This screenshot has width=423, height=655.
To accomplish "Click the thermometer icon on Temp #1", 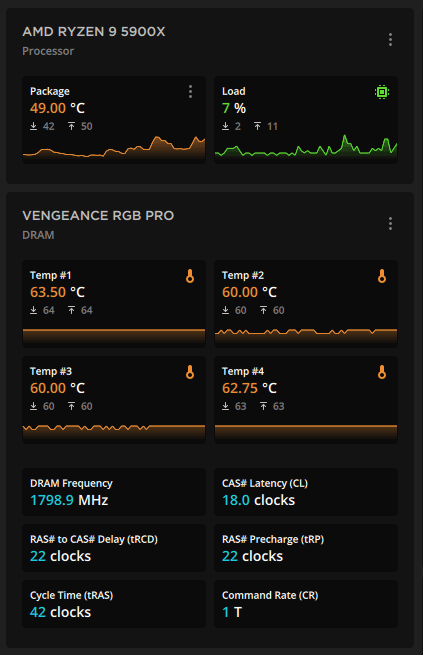I will pos(190,276).
